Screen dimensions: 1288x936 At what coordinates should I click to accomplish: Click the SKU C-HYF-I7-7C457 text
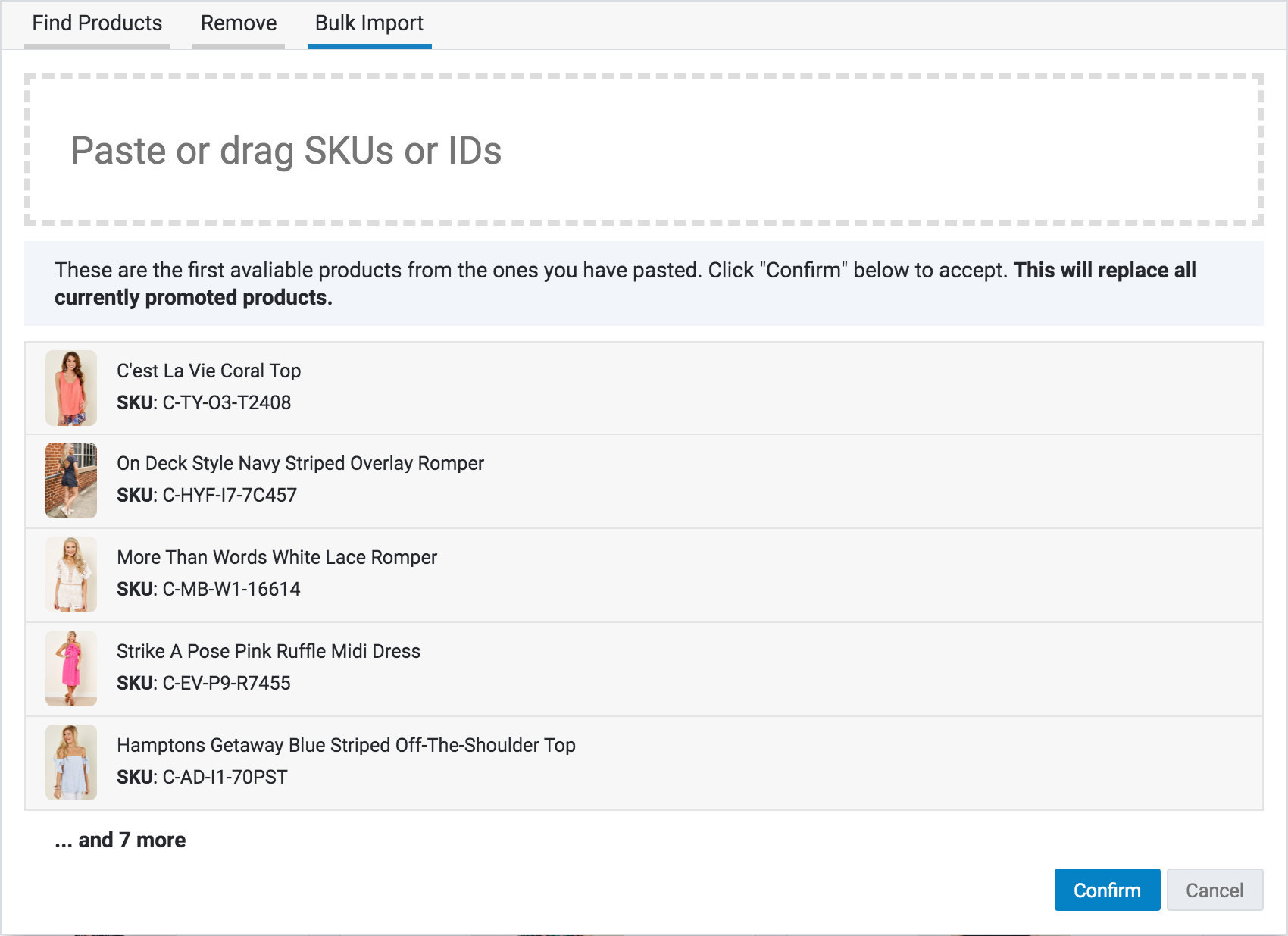(x=207, y=495)
